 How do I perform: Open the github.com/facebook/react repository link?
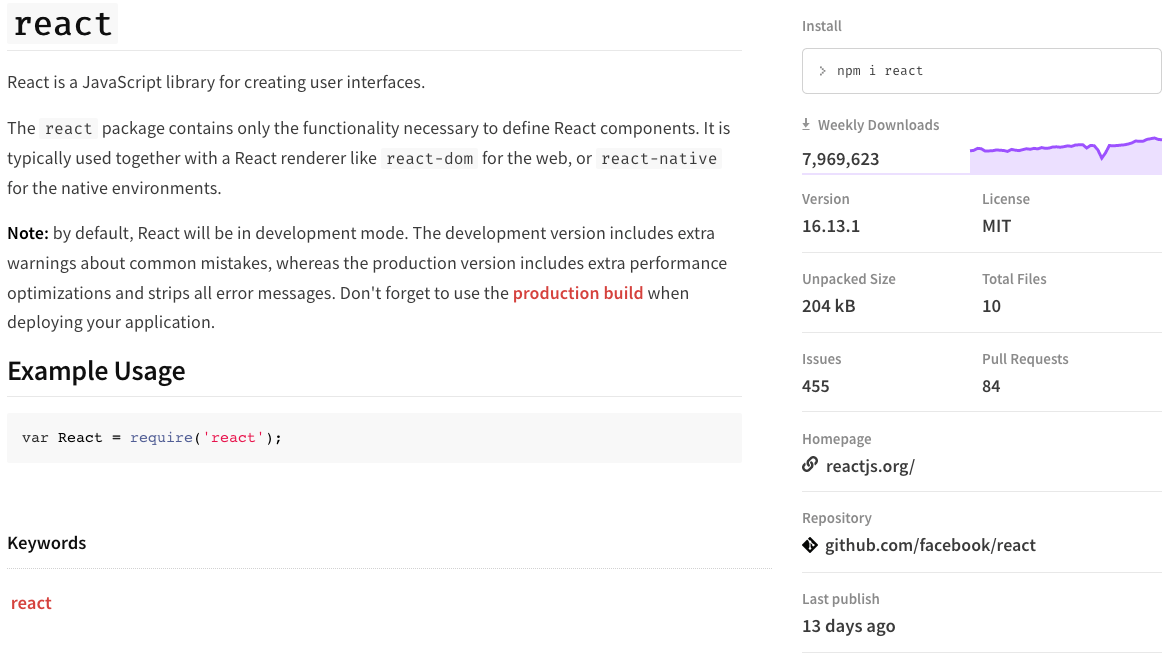pos(929,545)
